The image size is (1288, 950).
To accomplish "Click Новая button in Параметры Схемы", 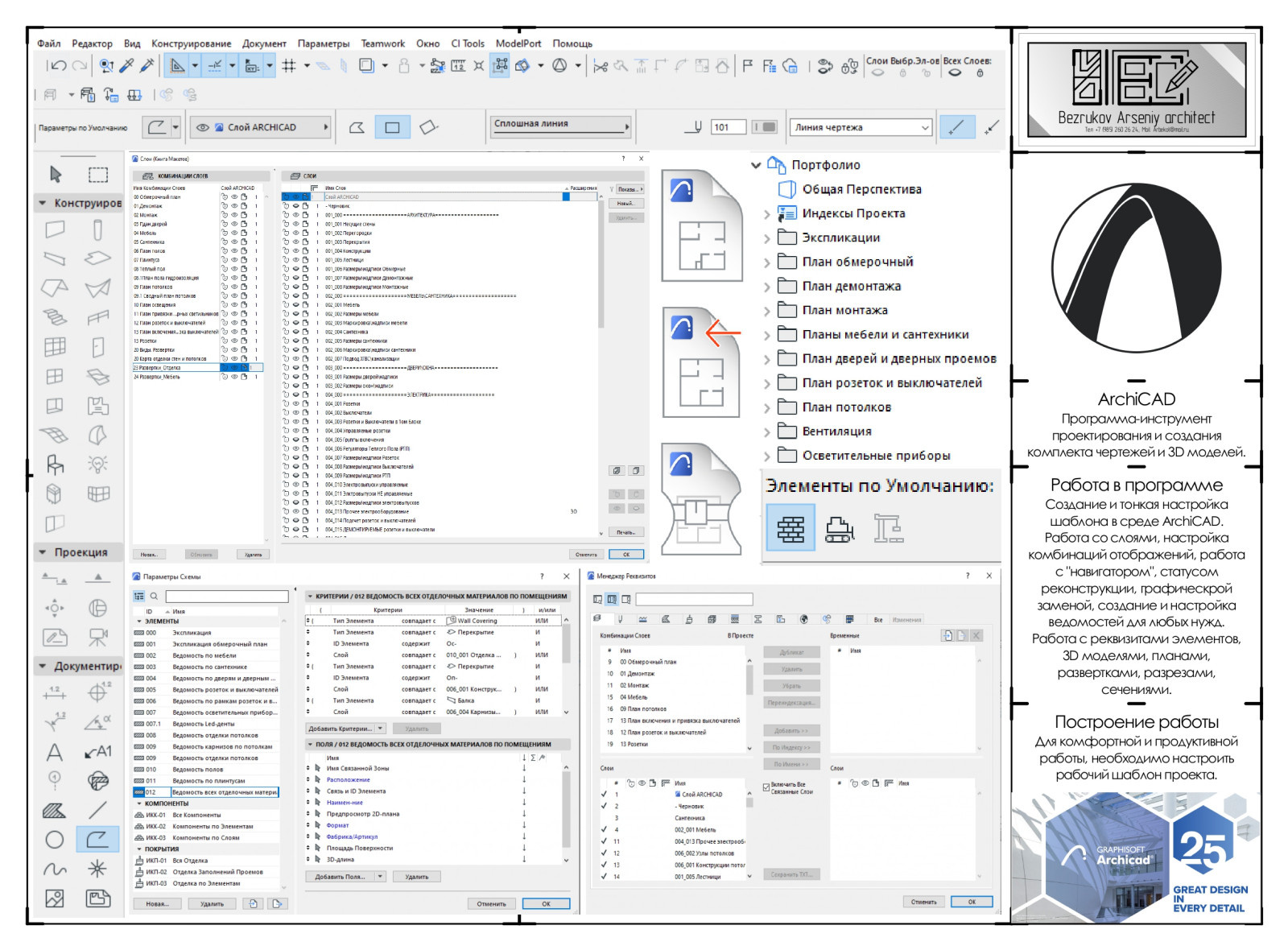I will (158, 904).
